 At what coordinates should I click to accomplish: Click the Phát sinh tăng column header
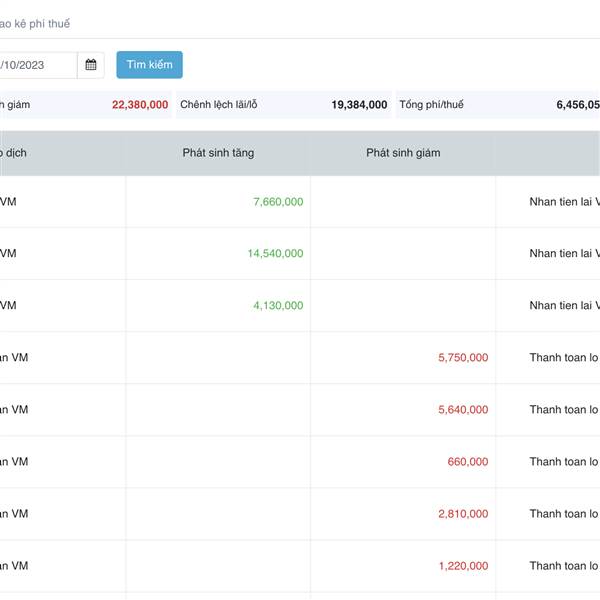coord(218,153)
